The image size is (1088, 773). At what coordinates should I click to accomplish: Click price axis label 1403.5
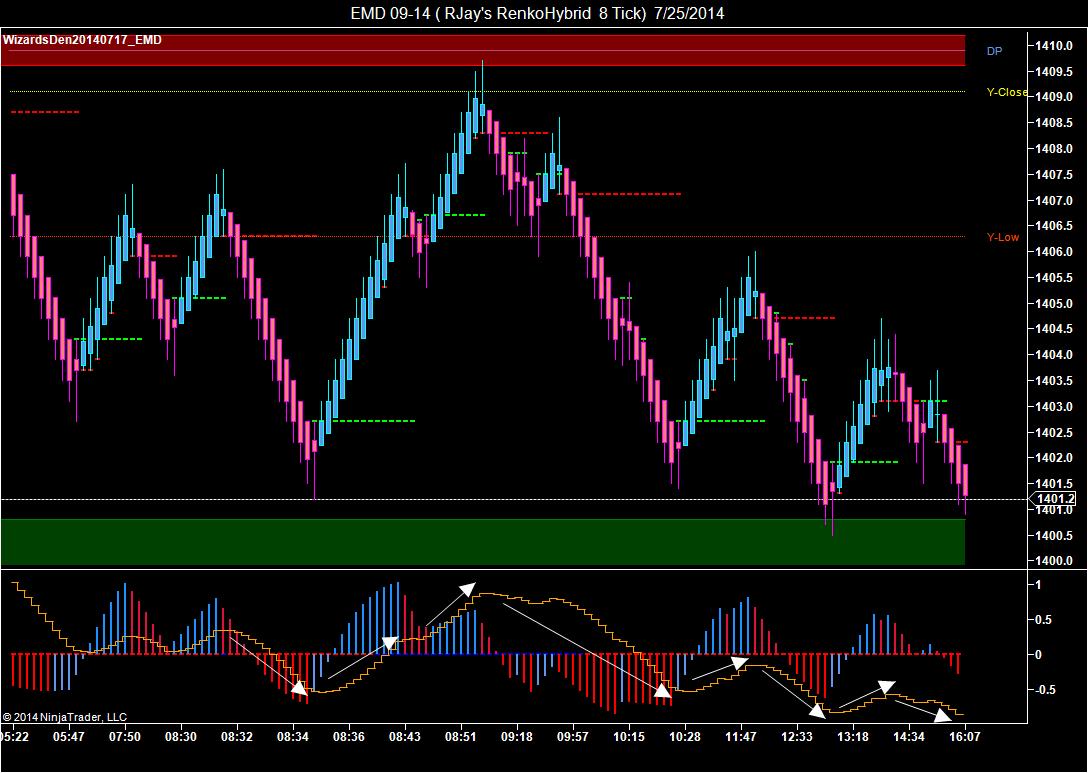point(1053,380)
